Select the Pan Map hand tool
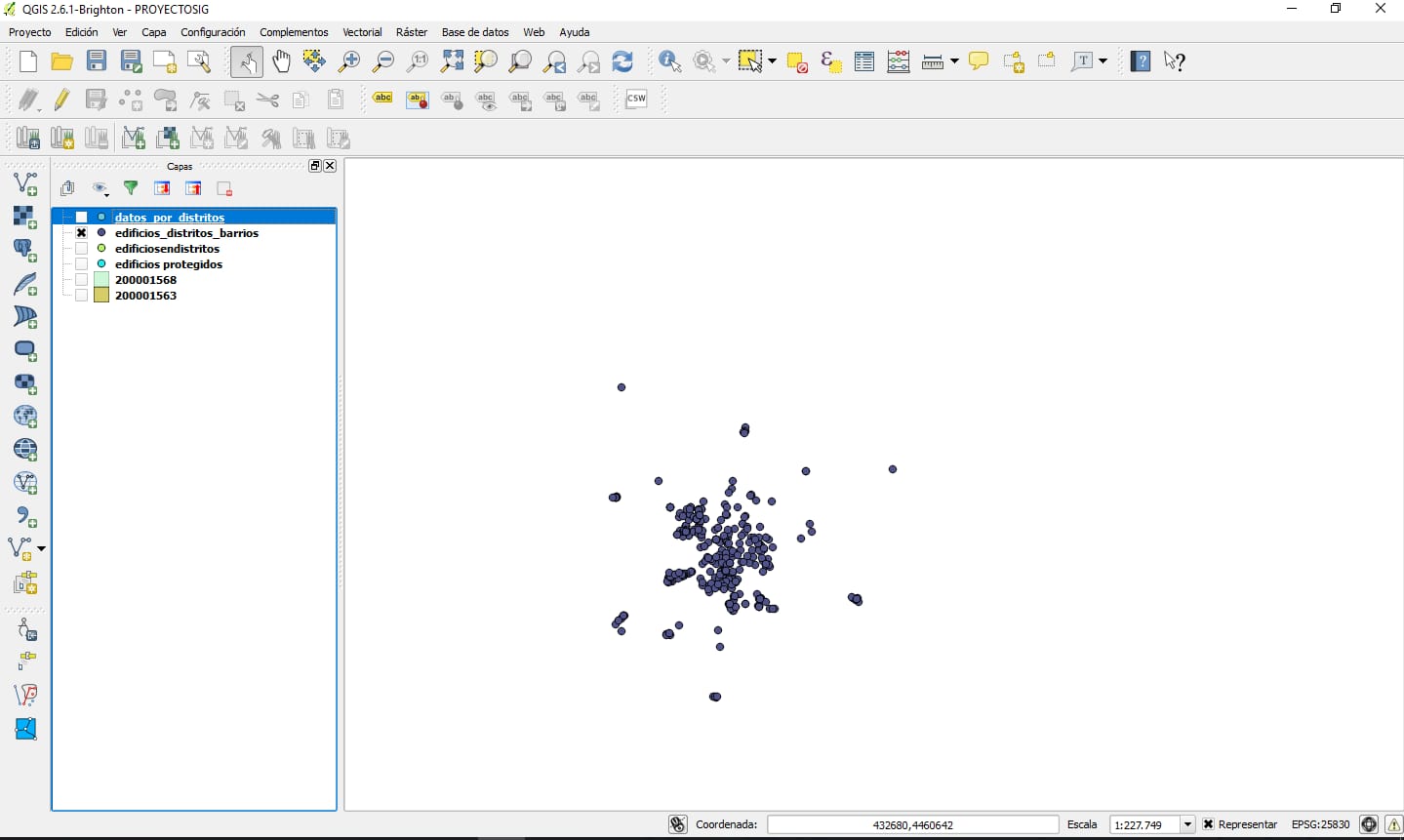The width and height of the screenshot is (1404, 840). coord(281,61)
